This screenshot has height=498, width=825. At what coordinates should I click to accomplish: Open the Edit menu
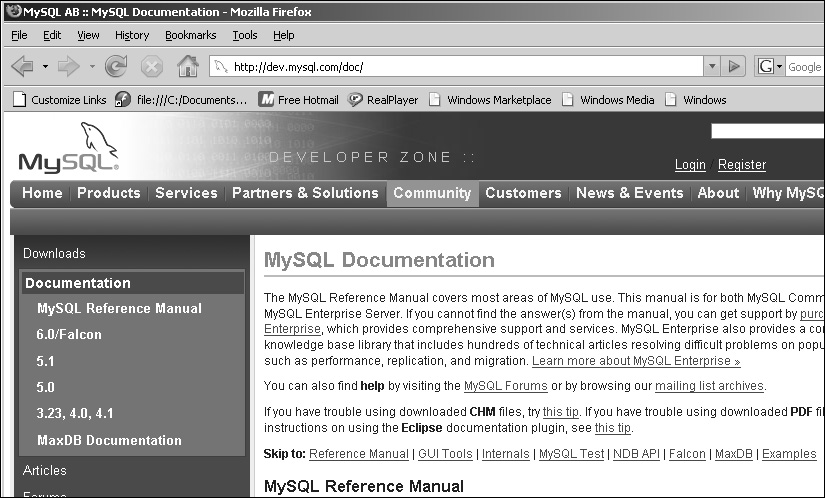(x=52, y=35)
